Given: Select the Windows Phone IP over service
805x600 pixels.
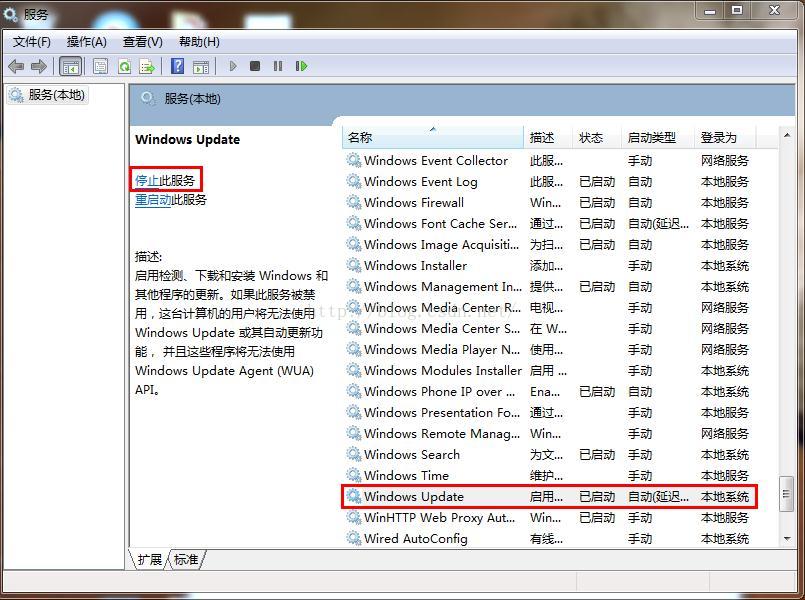Looking at the screenshot, I should click(549, 392).
